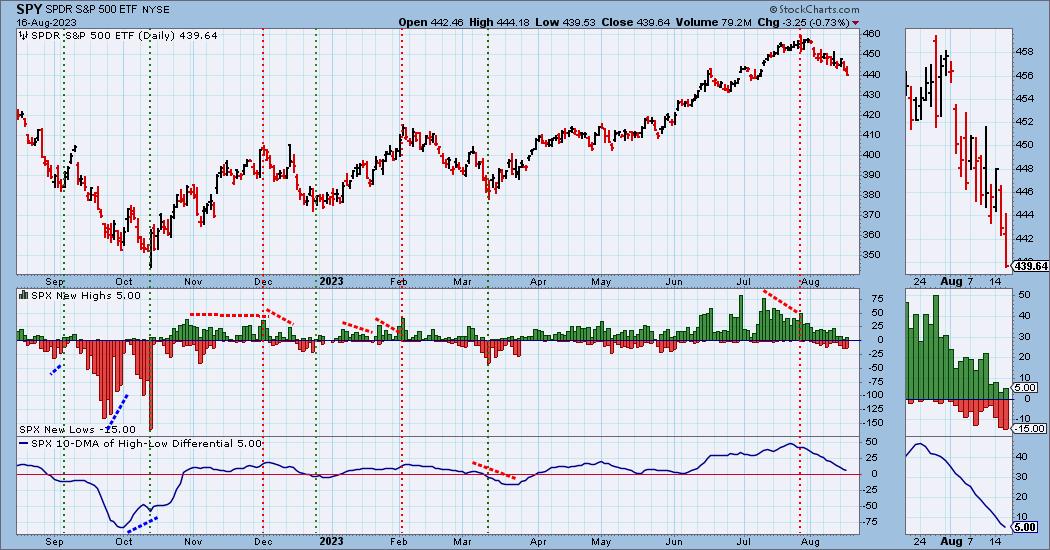Click the blue line icon before SPX 10-DMA legend
Screen dimensions: 1050x550
[x=23, y=443]
